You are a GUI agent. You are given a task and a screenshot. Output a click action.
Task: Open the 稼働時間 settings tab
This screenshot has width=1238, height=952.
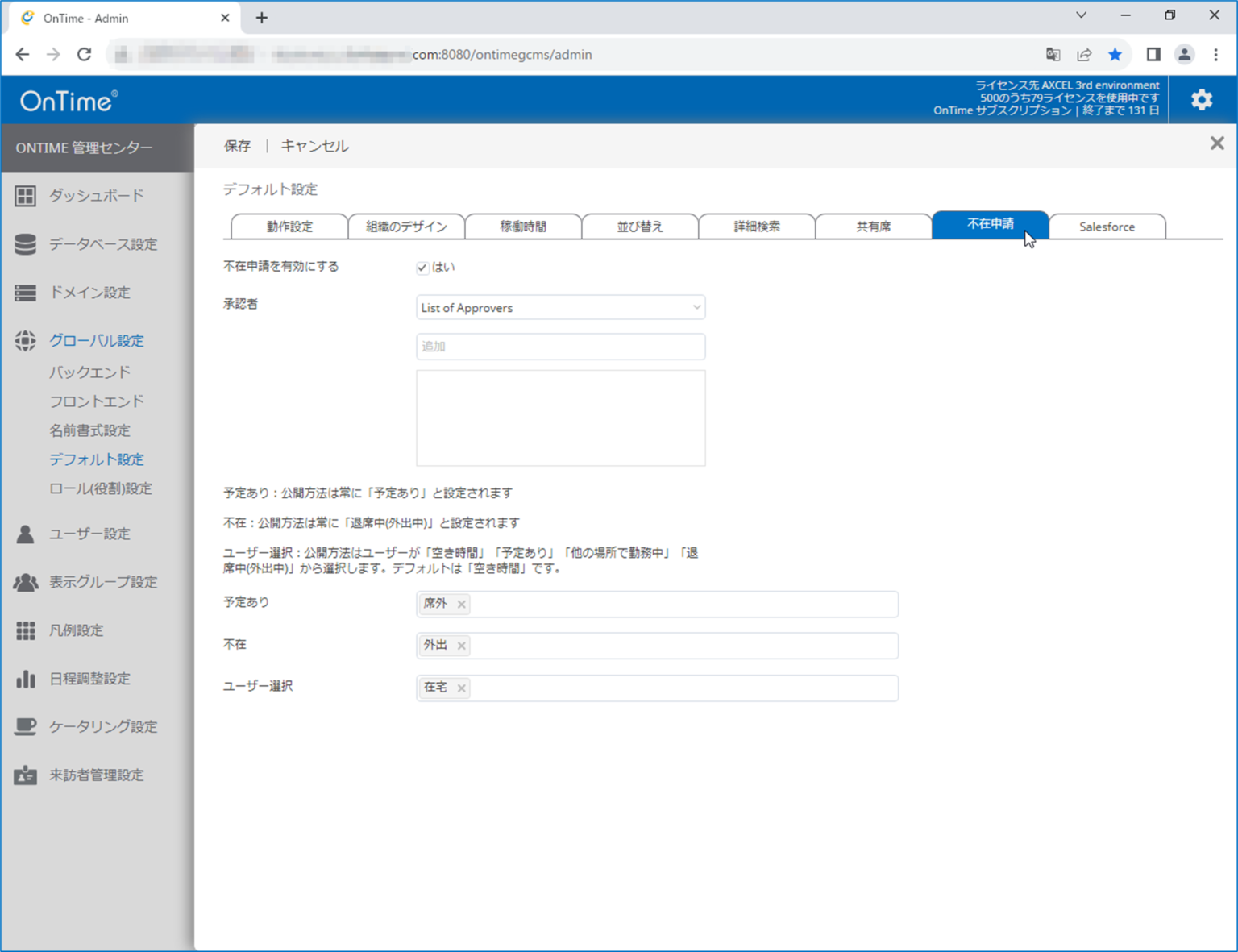(x=523, y=226)
